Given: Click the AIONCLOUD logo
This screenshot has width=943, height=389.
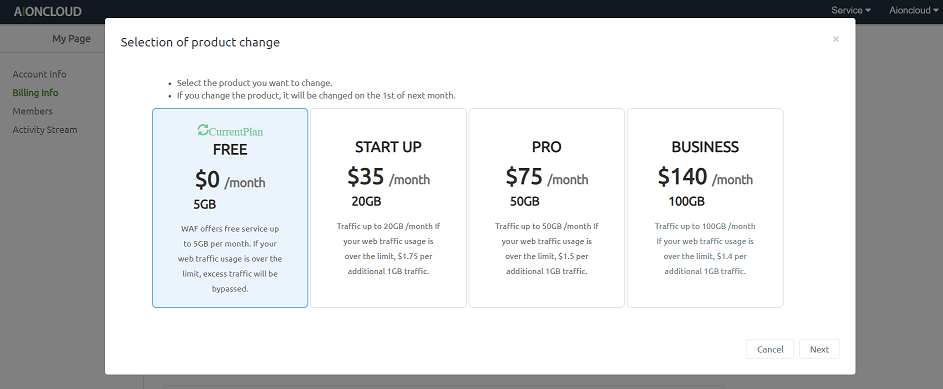Looking at the screenshot, I should [48, 11].
